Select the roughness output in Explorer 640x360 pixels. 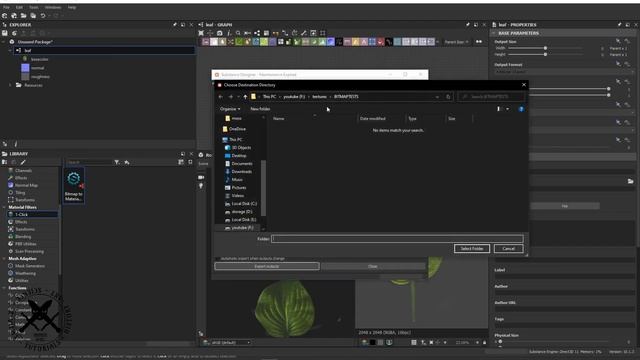pyautogui.click(x=40, y=76)
